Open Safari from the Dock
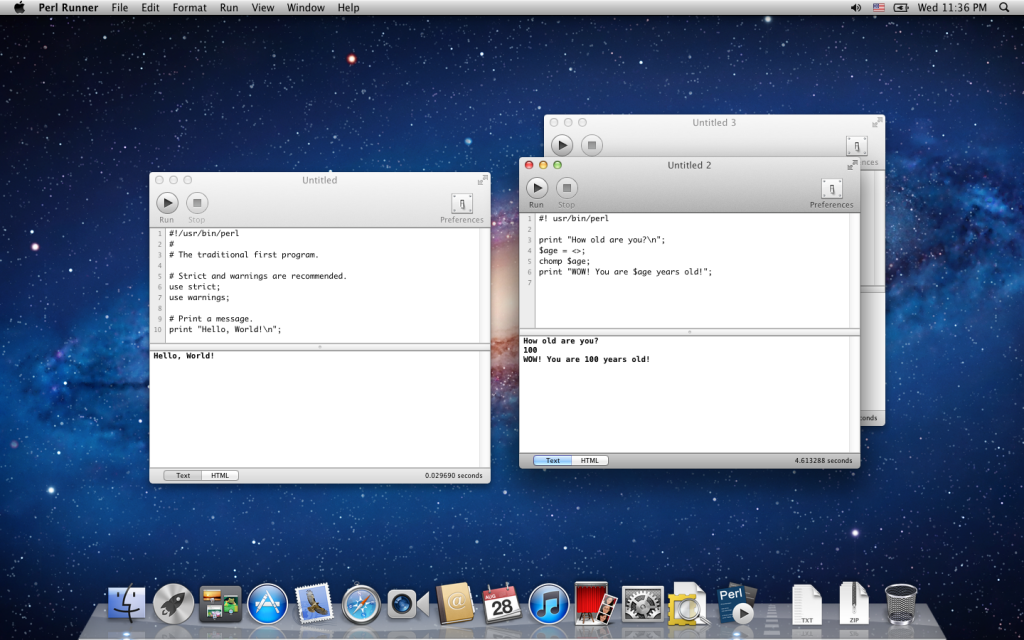 [x=361, y=604]
